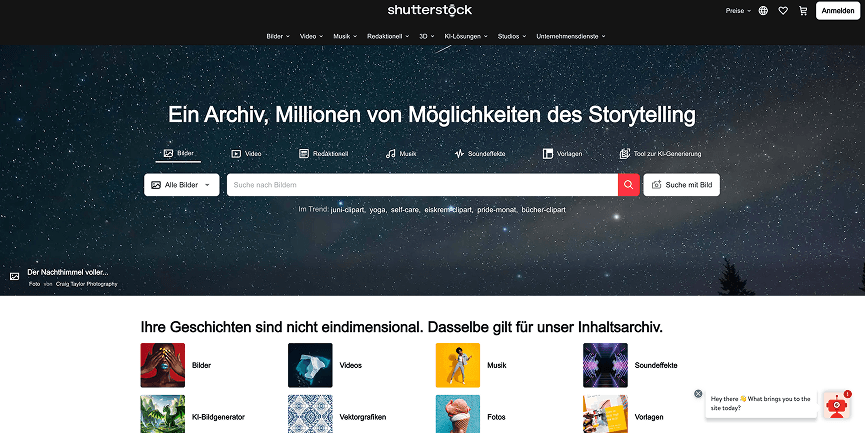Screen dimensions: 865x433
Task: Open the language globe icon
Action: coord(763,10)
